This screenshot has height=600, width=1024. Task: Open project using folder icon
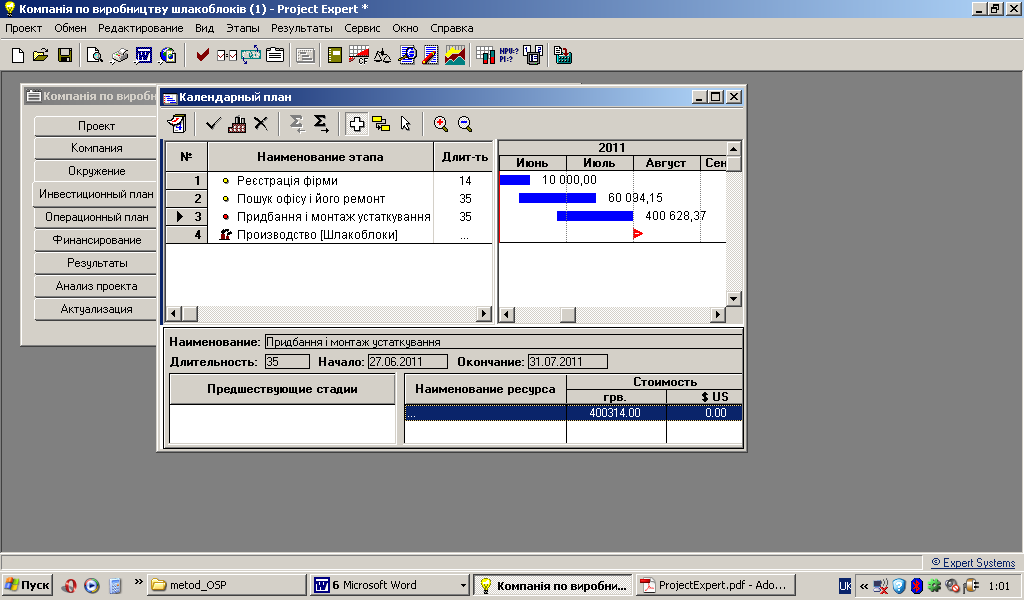tap(40, 55)
